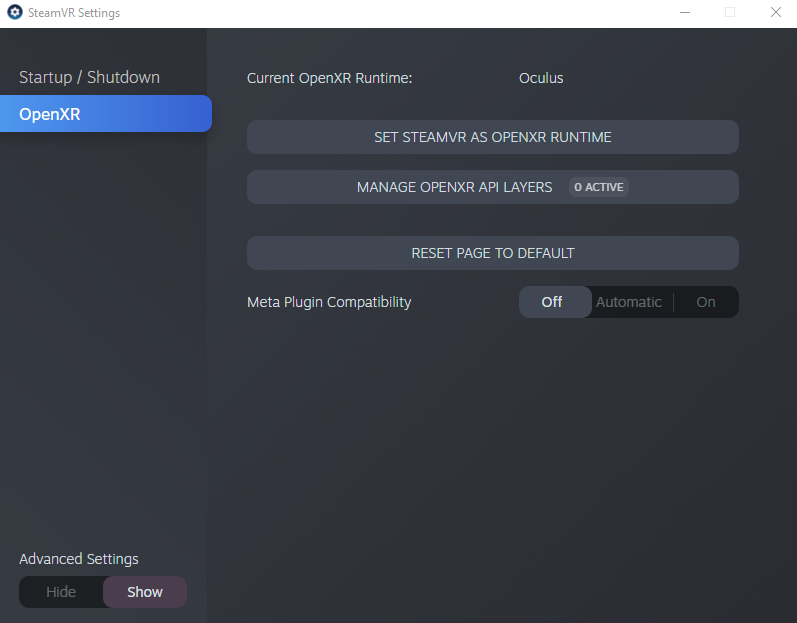Minimize the SteamVR Settings window
The height and width of the screenshot is (623, 797).
click(x=685, y=13)
